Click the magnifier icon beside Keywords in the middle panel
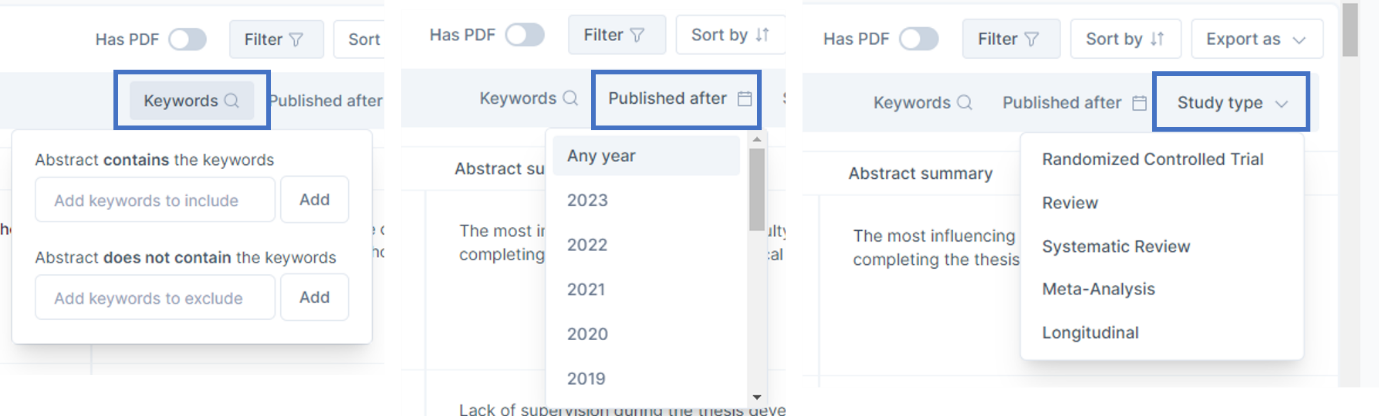This screenshot has height=416, width=1379. [570, 99]
